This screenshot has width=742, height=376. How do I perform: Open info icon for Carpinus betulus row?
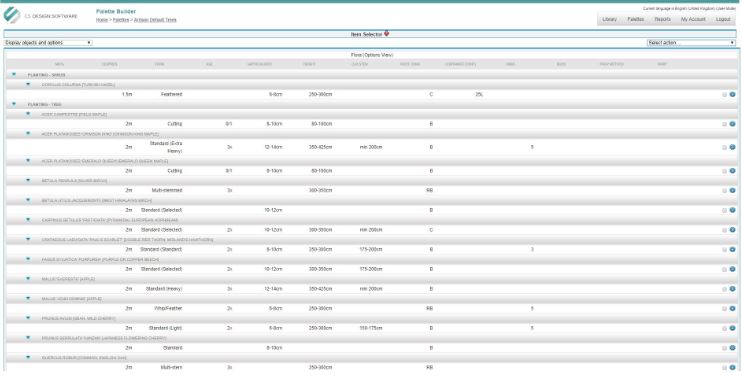coord(732,230)
